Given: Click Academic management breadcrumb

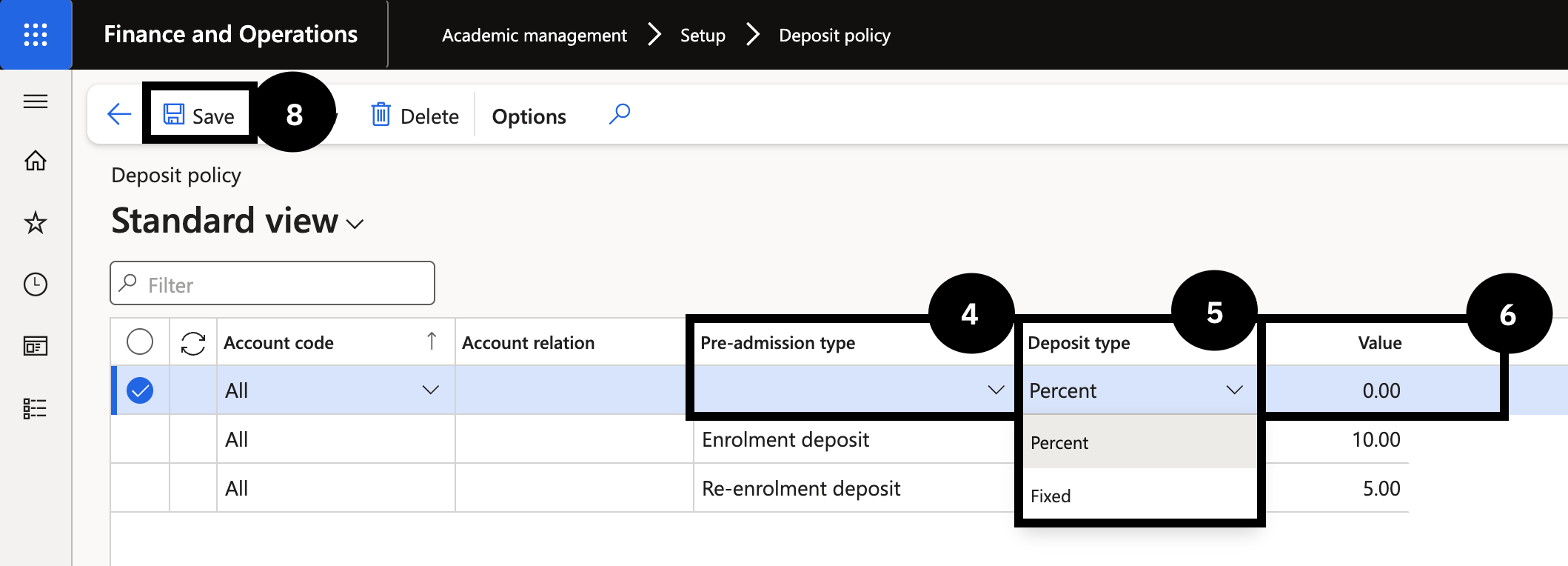Looking at the screenshot, I should coord(535,36).
